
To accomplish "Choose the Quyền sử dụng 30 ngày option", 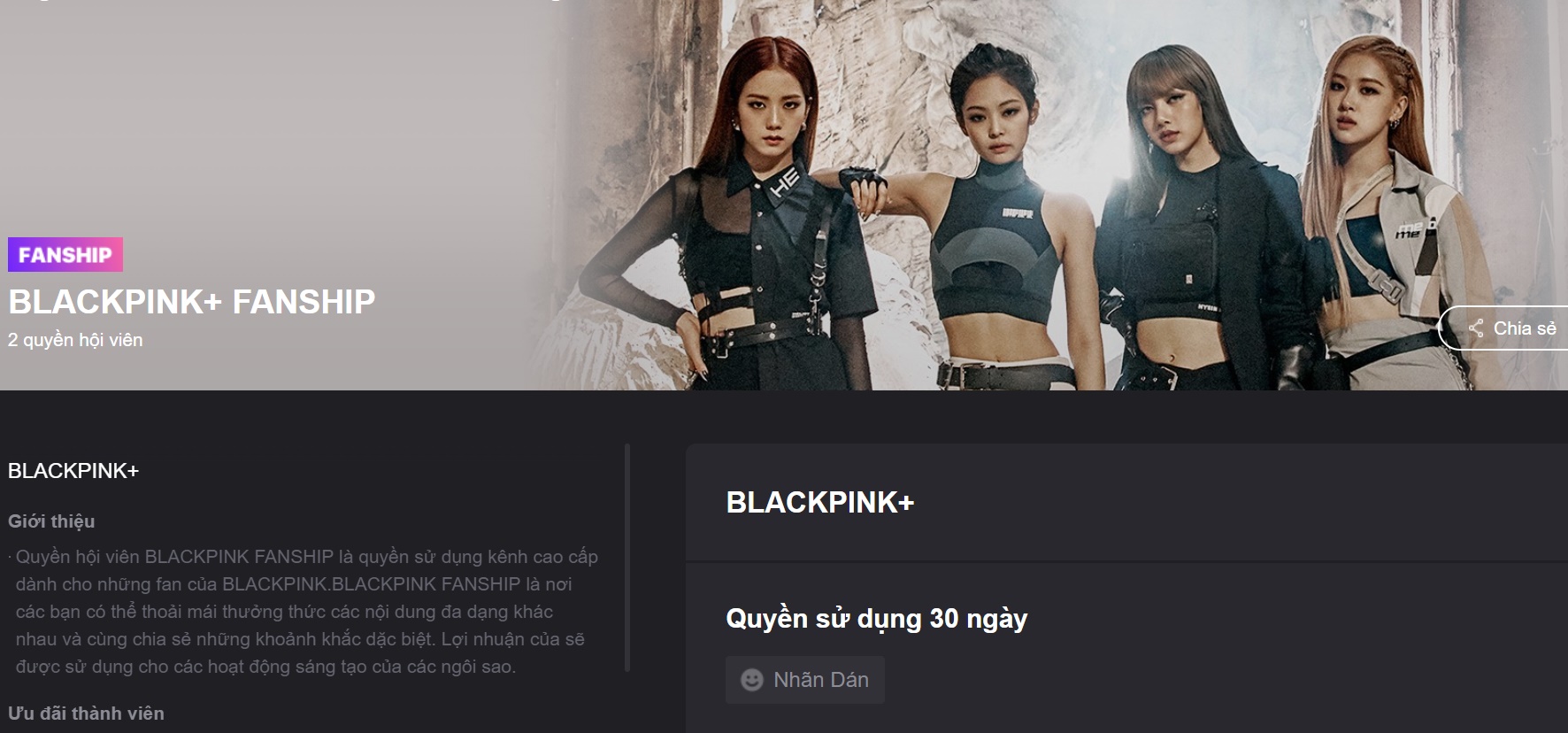I will point(877,618).
